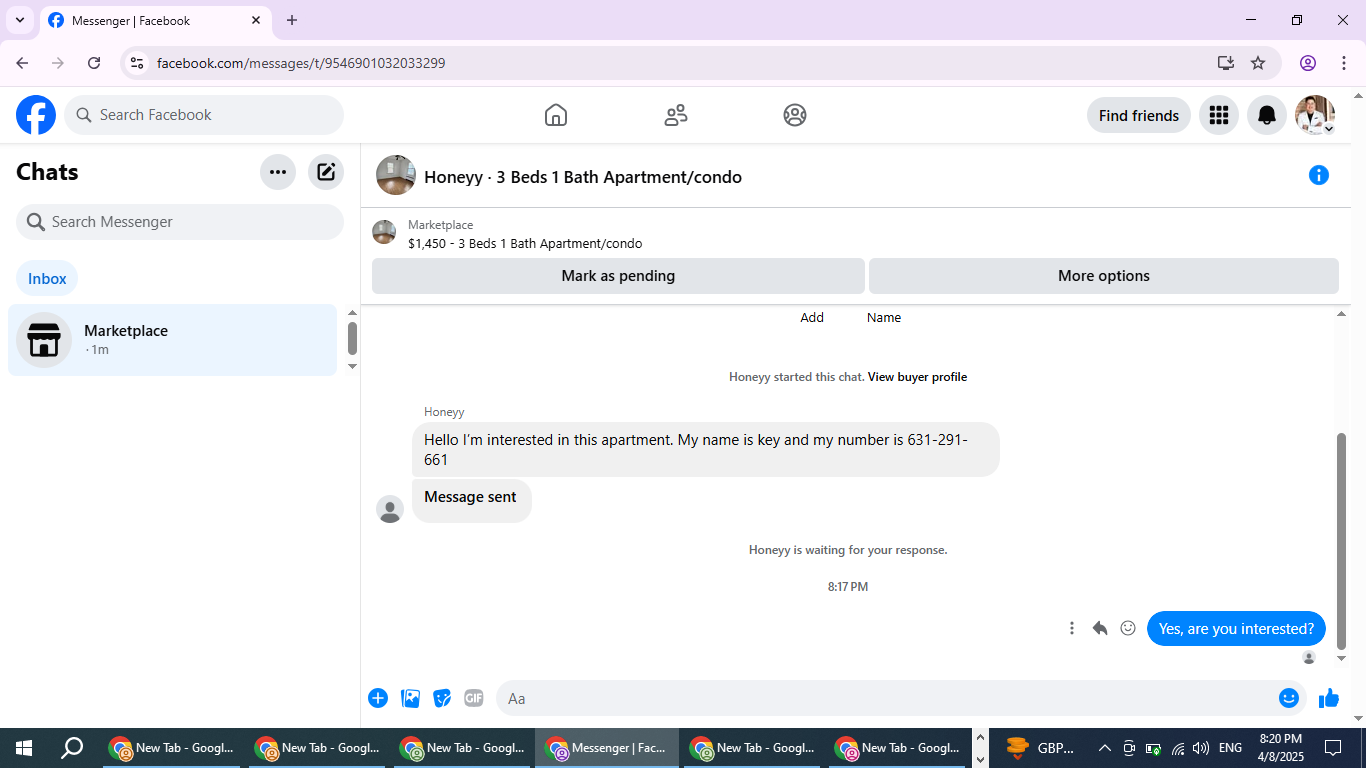The height and width of the screenshot is (768, 1366).
Task: Reload the page with refresh icon
Action: pyautogui.click(x=94, y=63)
